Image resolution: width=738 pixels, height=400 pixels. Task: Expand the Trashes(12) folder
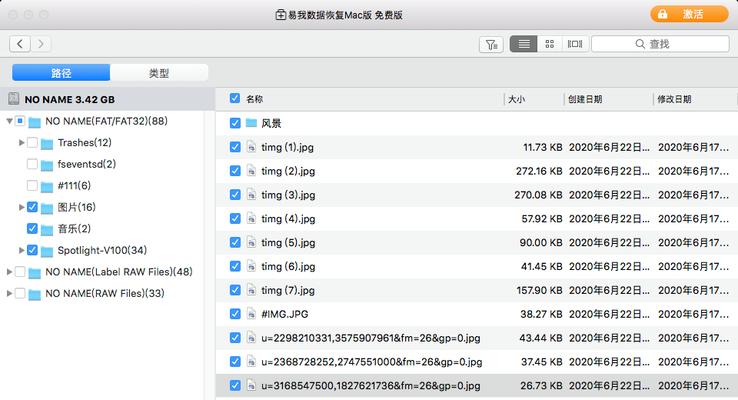tap(21, 143)
